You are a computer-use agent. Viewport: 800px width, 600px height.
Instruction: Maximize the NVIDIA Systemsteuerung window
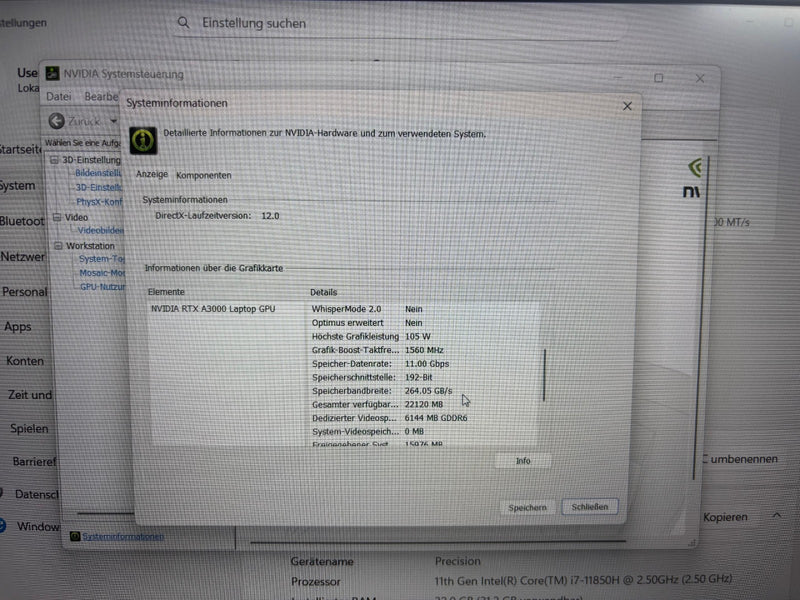(x=659, y=78)
